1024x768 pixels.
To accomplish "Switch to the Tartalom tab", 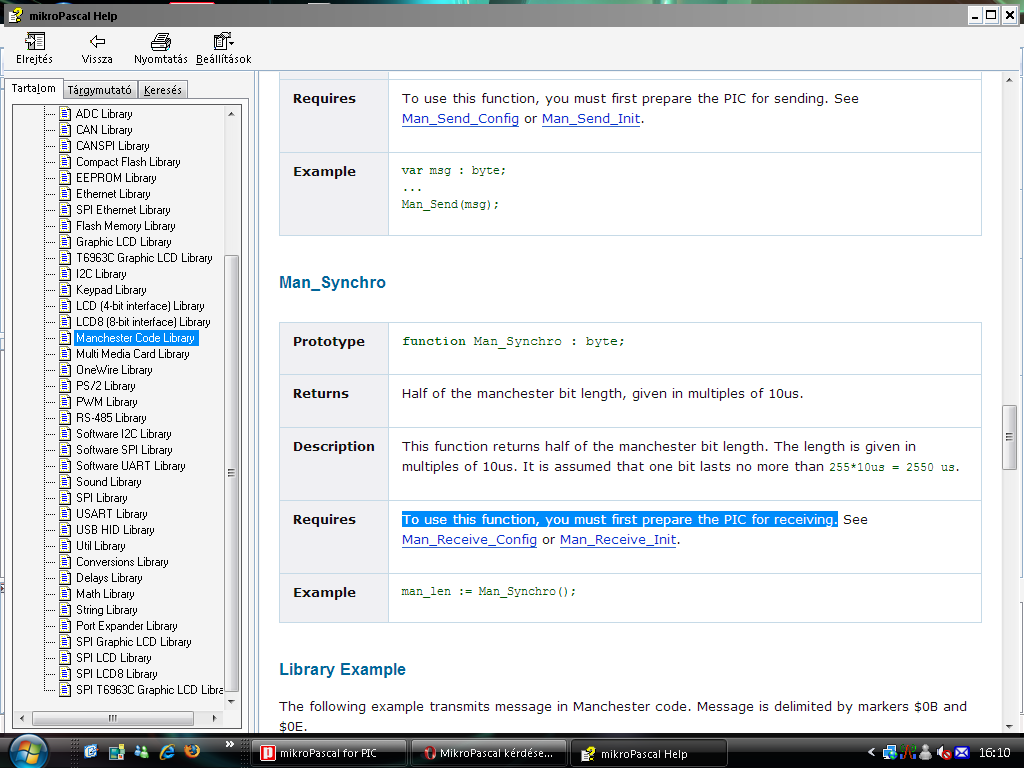I will [x=33, y=88].
